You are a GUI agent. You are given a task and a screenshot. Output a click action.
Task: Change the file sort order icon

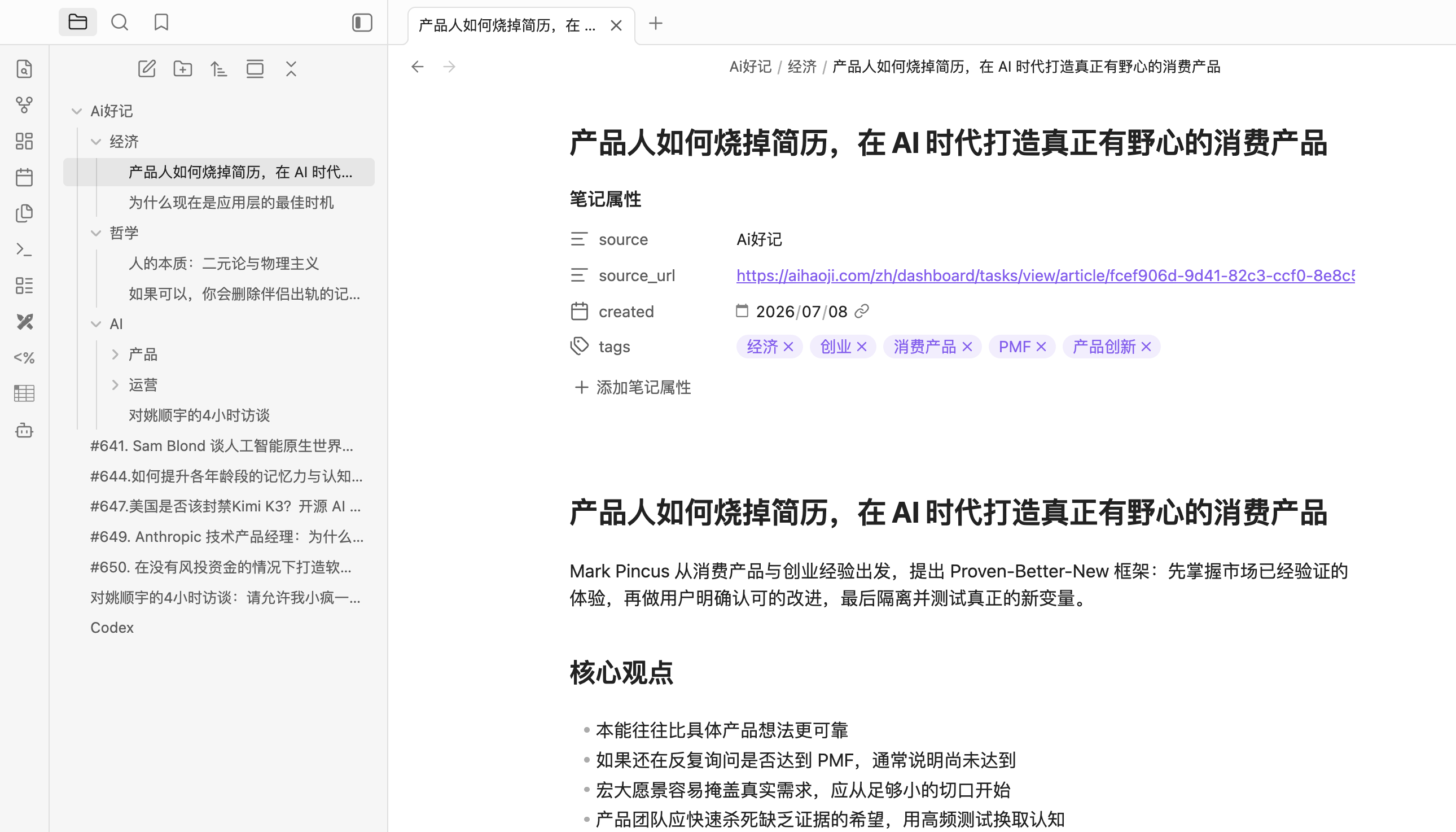[219, 69]
